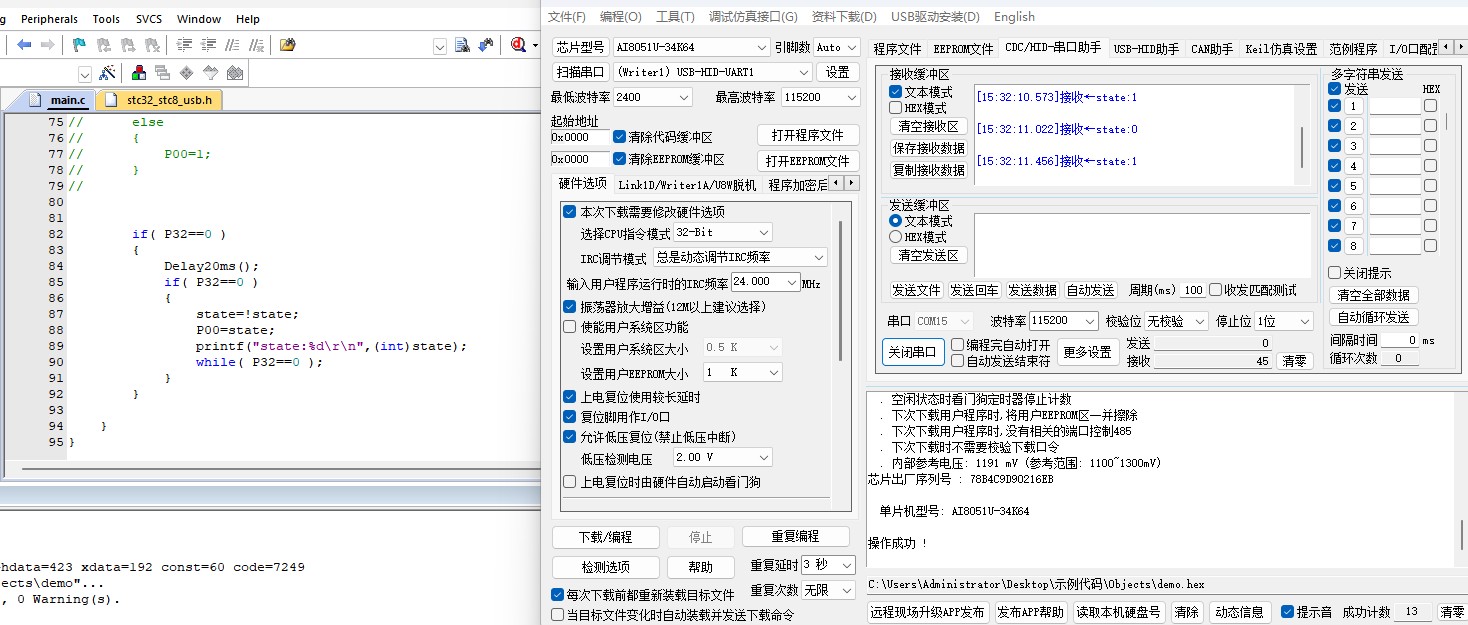
Task: Toggle 复位脚用作I/O口 checkbox
Action: 570,417
